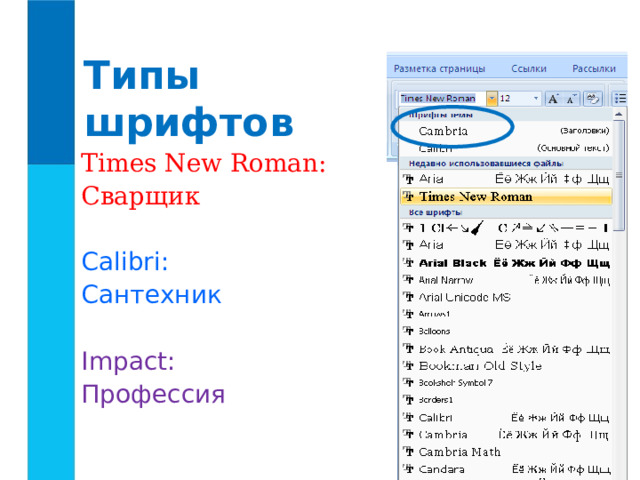The width and height of the screenshot is (640, 480).
Task: Open the Разметка страницы ribbon tab
Action: [439, 69]
